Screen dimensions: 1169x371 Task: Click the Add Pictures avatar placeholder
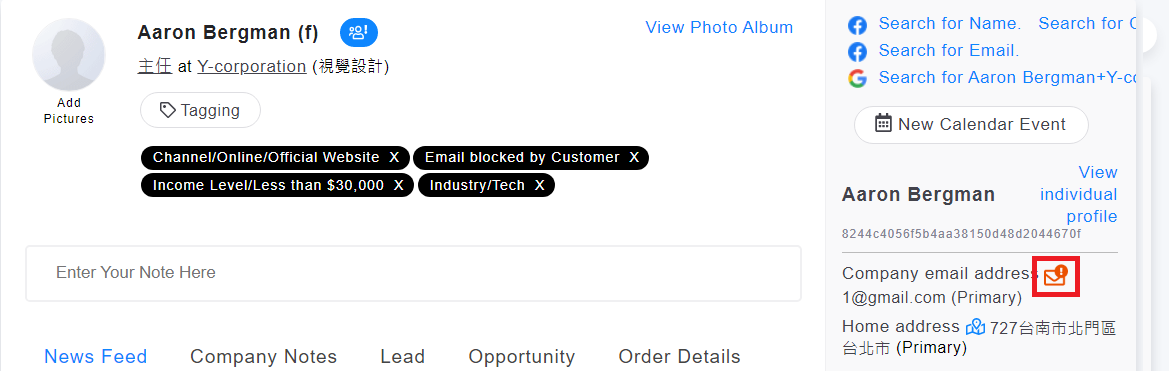point(69,55)
